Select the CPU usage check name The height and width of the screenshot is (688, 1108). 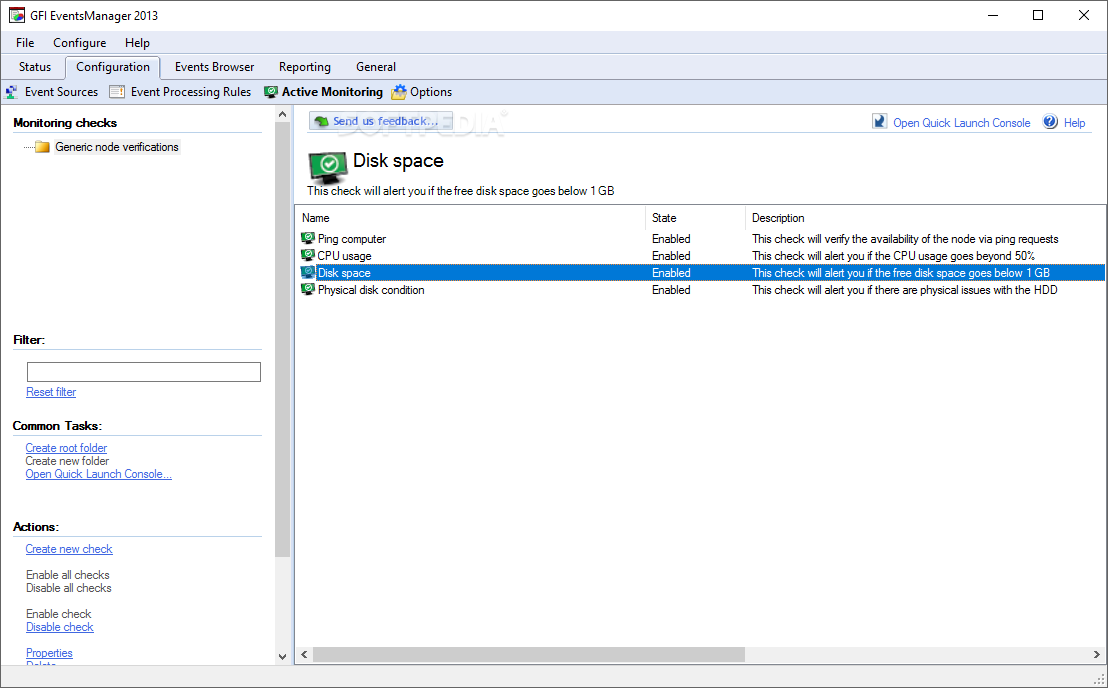pos(344,256)
